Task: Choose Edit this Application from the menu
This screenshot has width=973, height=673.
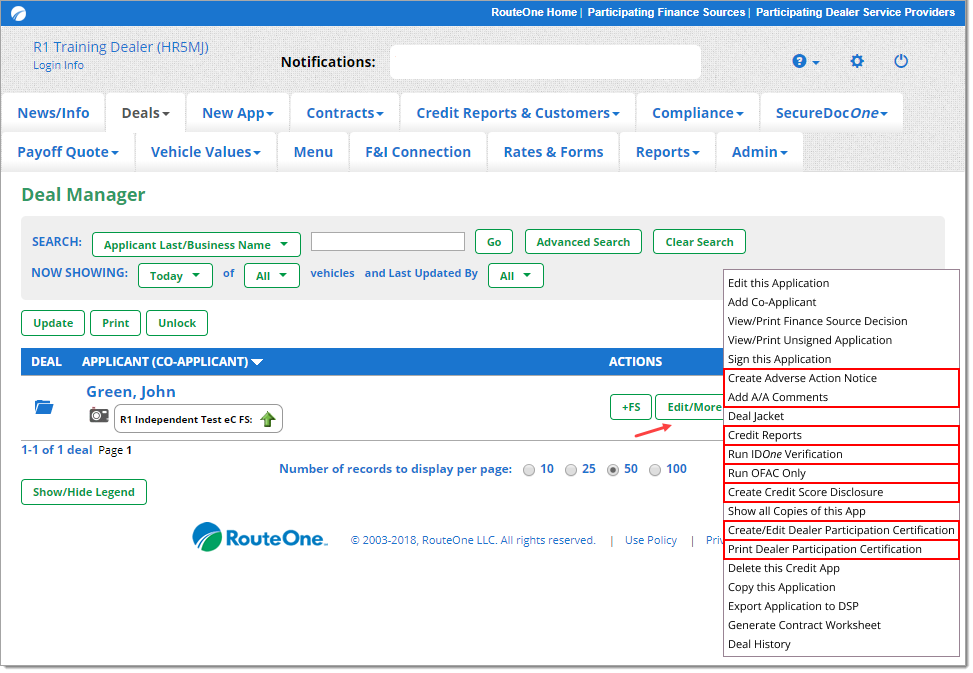Action: (778, 283)
